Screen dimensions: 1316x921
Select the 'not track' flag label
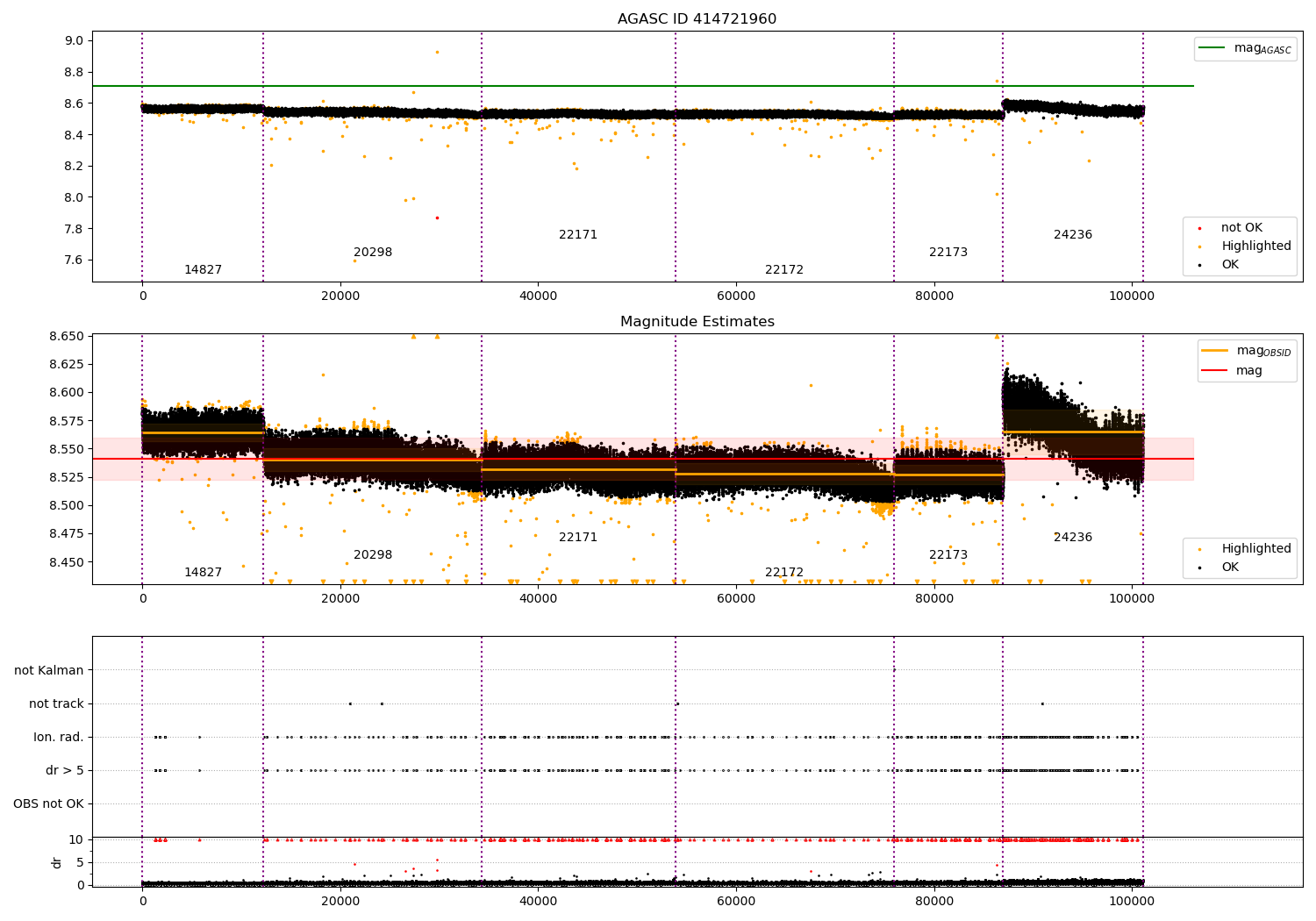click(56, 704)
